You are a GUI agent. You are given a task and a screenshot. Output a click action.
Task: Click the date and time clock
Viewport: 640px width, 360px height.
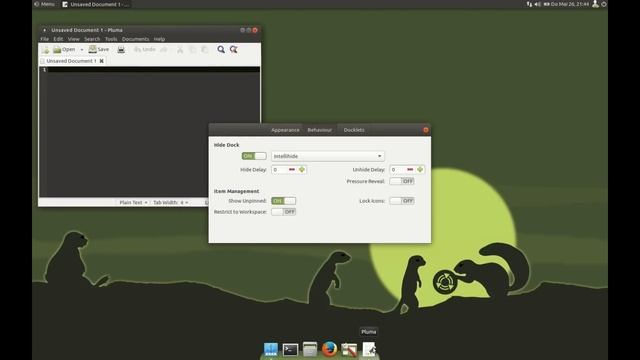570,4
